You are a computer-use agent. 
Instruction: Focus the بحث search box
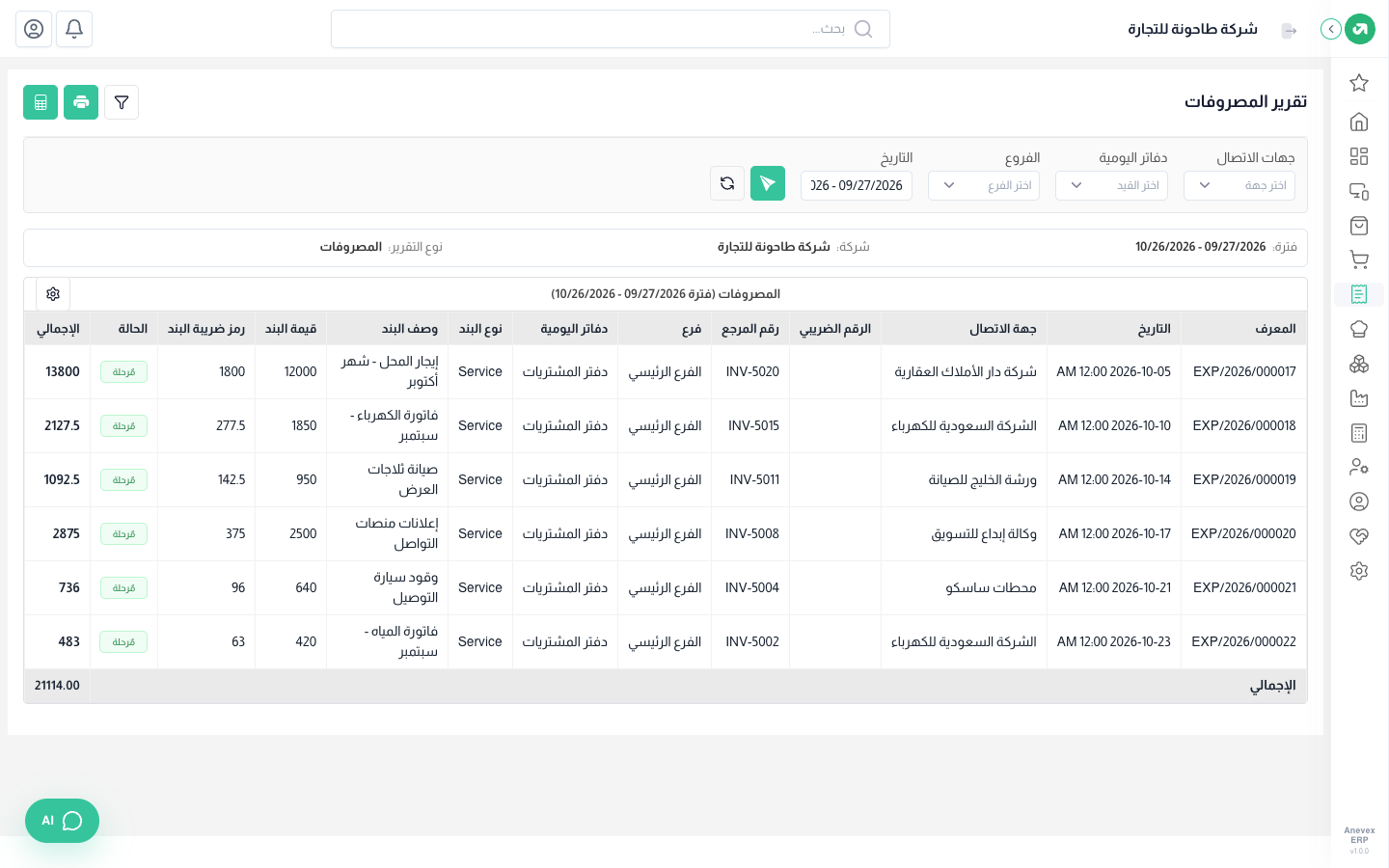point(611,29)
